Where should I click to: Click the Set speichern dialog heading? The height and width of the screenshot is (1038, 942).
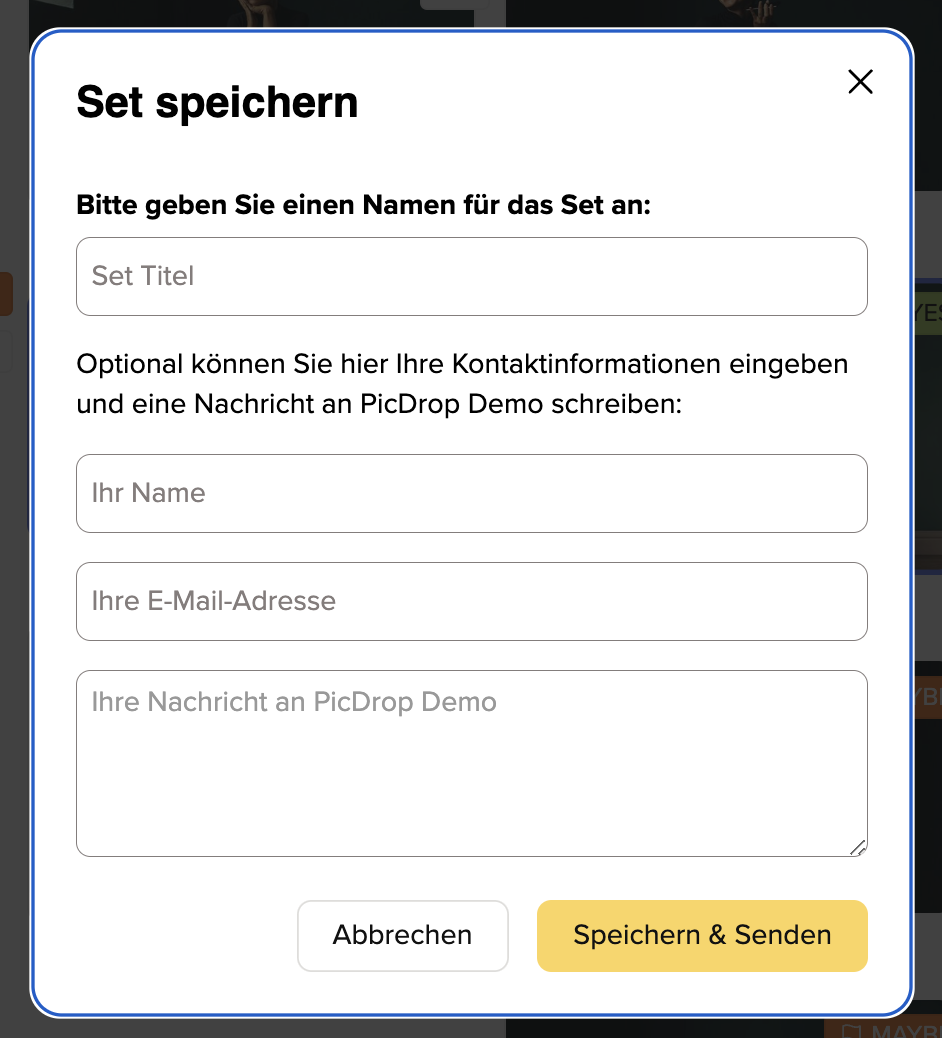click(x=217, y=103)
